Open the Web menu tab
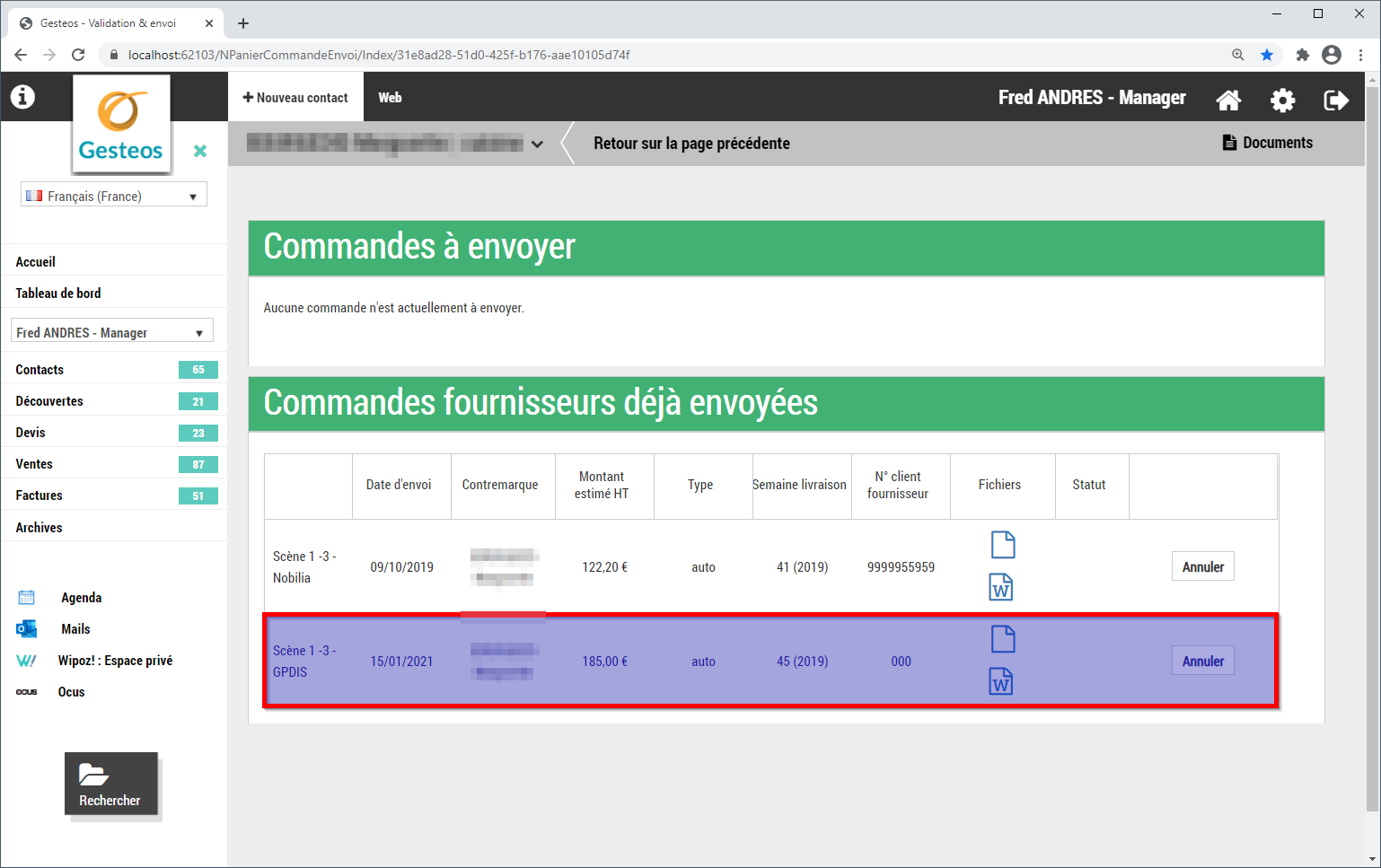The width and height of the screenshot is (1381, 868). (390, 98)
